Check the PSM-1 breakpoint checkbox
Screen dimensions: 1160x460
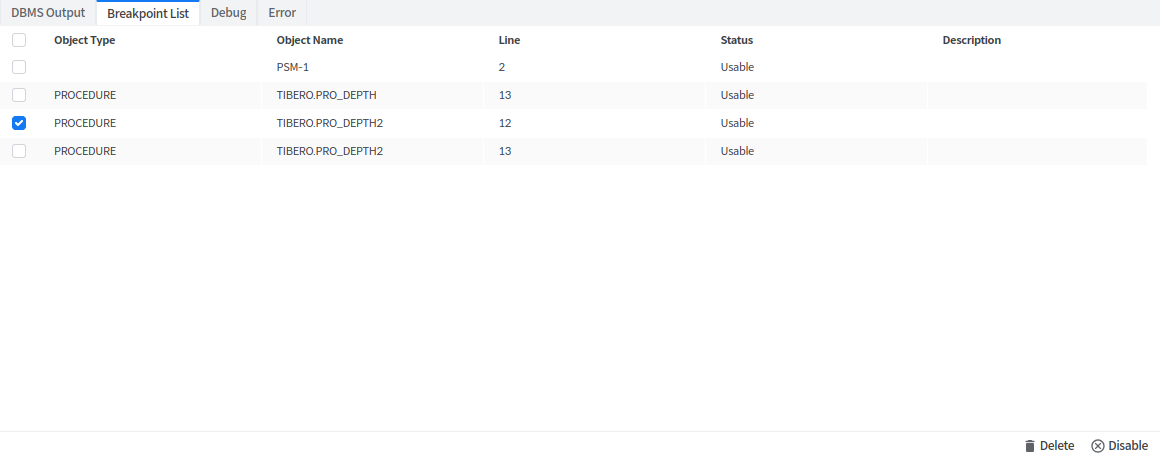18,67
